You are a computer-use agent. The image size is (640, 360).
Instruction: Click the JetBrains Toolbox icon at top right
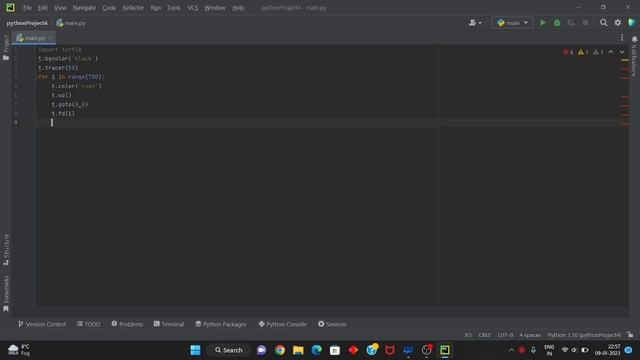(x=632, y=23)
